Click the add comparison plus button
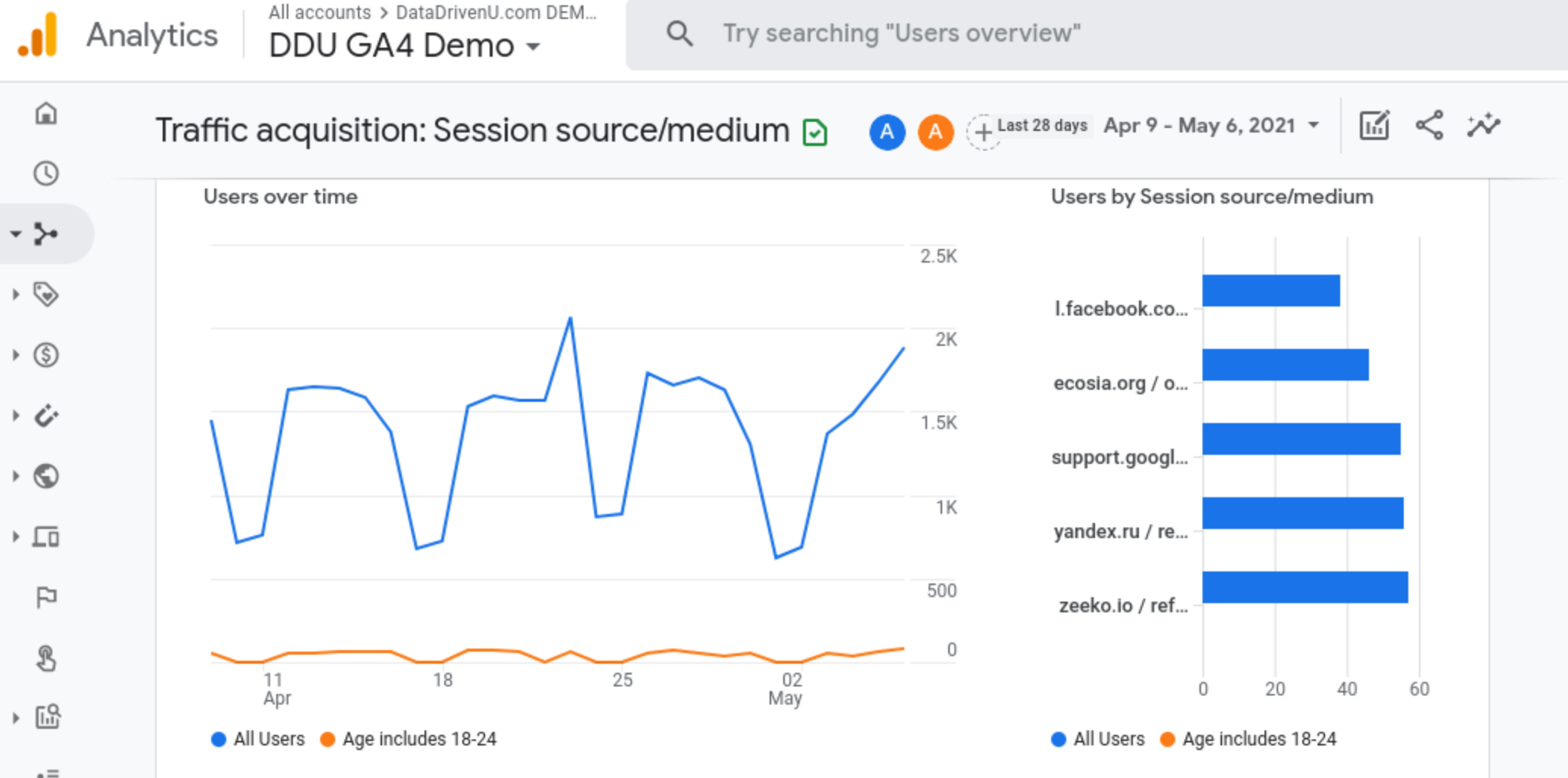This screenshot has width=1568, height=778. (x=983, y=133)
